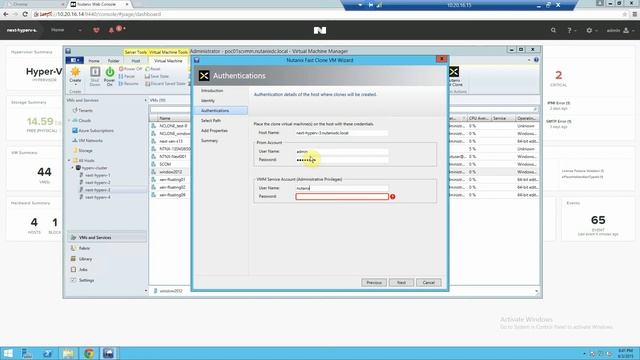Viewport: 640px width, 360px height.
Task: Collapse hyperv-cluster tree node
Action: click(x=73, y=168)
